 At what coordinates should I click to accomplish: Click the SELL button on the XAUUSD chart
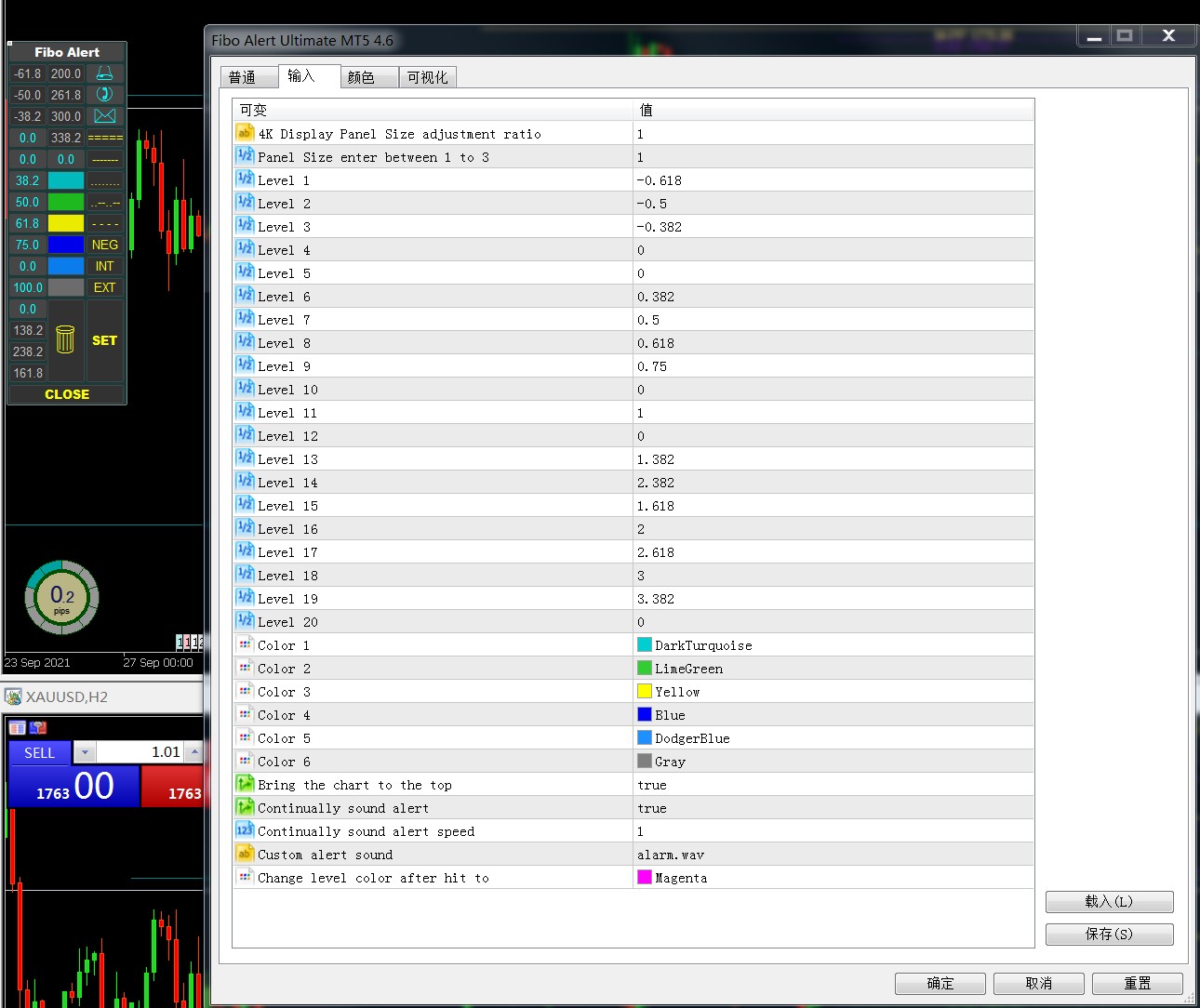pos(39,752)
